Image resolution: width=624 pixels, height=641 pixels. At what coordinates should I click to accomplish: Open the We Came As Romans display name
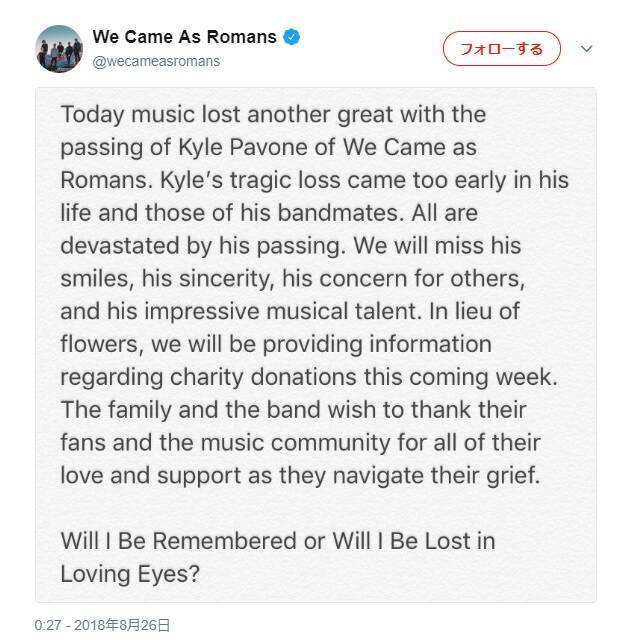(x=184, y=38)
